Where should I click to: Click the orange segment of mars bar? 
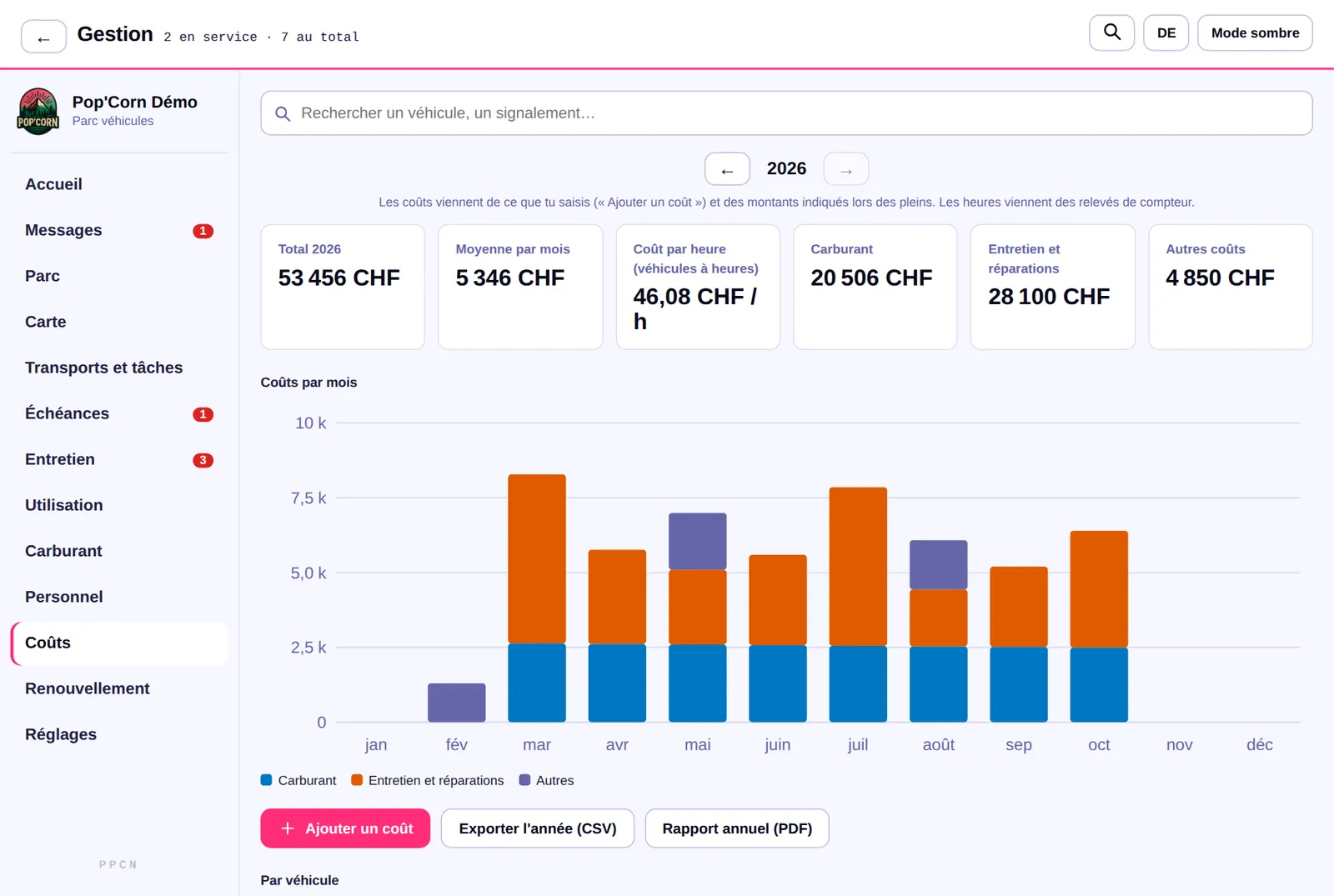pos(537,559)
